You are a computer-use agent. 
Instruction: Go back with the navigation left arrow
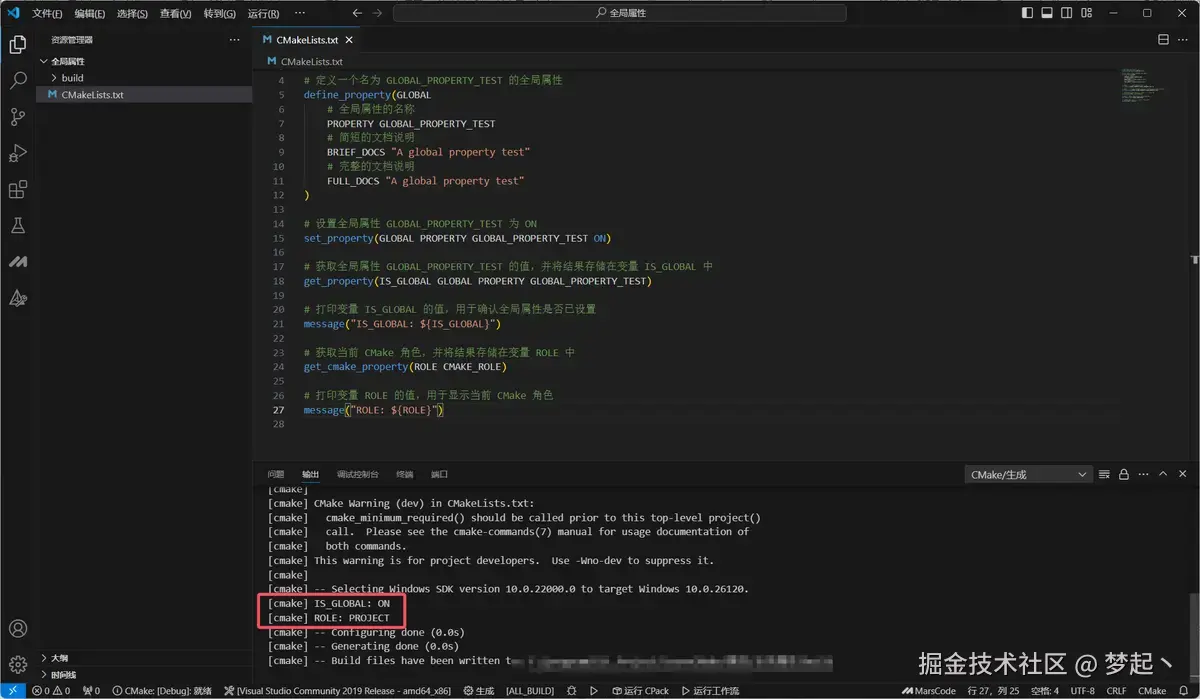pos(357,13)
